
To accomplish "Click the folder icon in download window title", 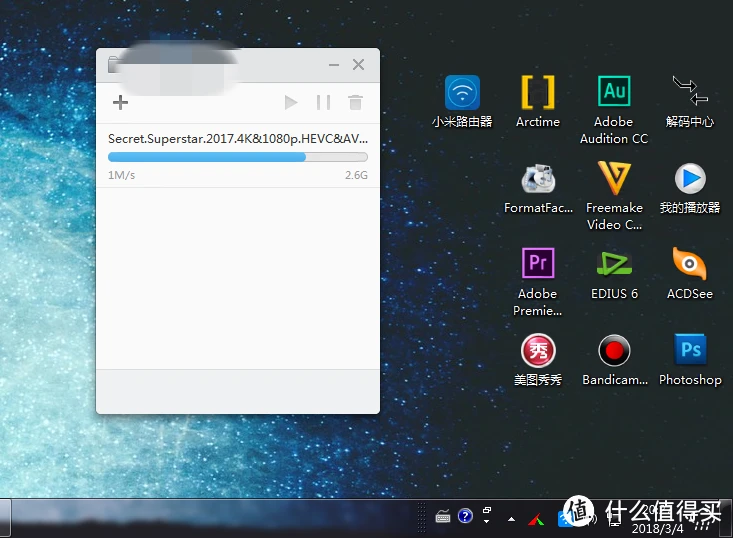I will [113, 65].
